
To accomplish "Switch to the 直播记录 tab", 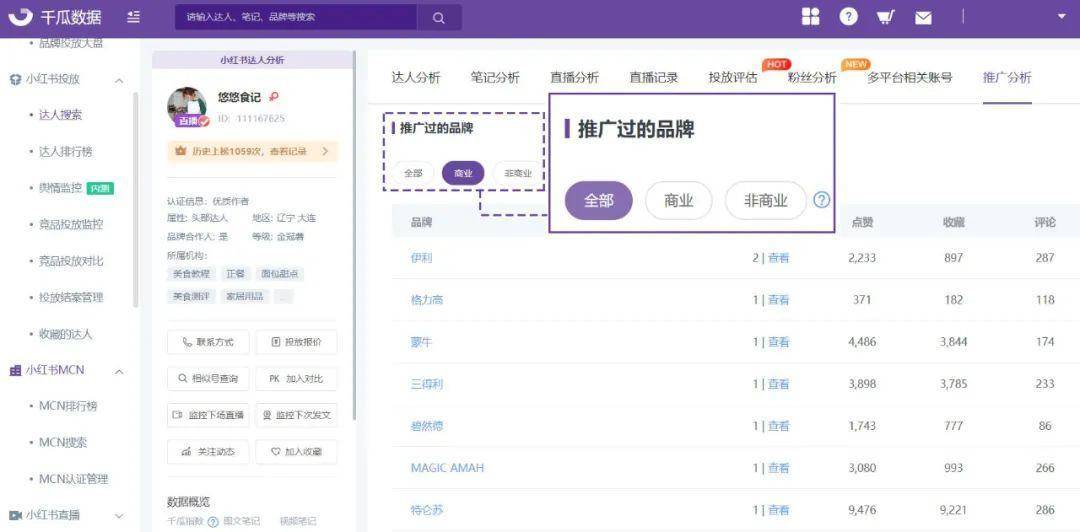I will 654,77.
